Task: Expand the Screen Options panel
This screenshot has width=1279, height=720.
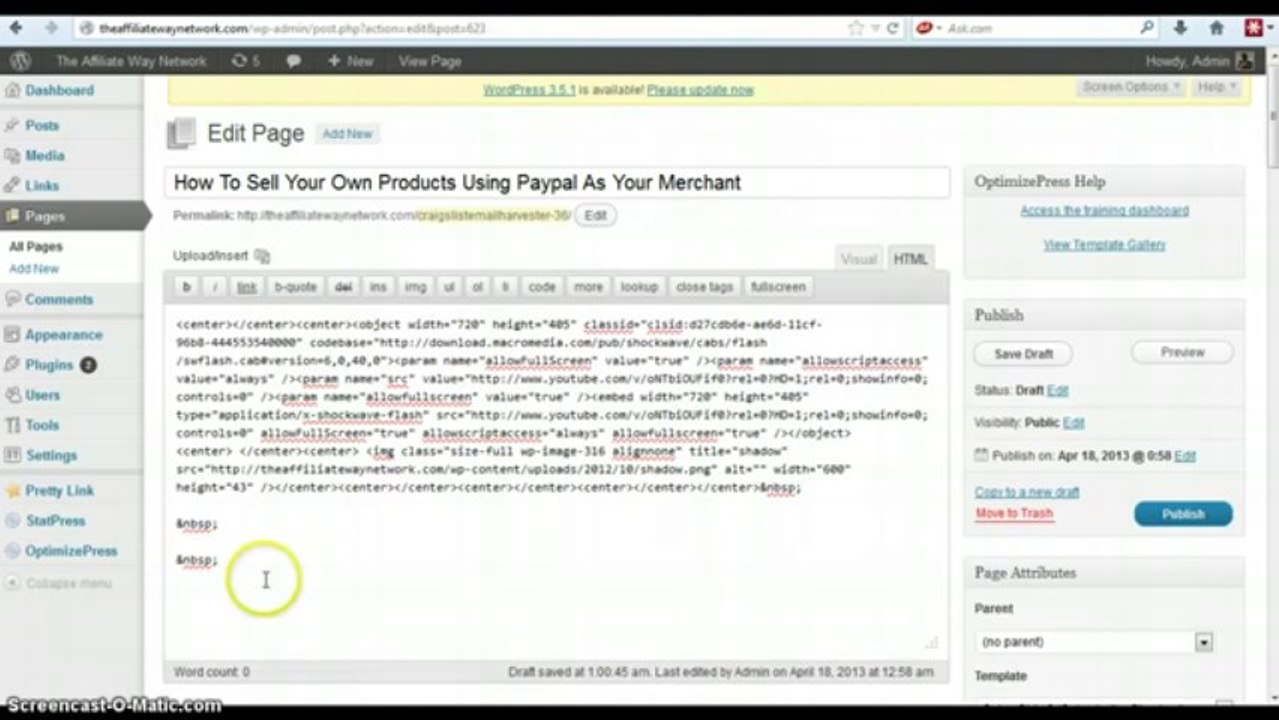Action: pyautogui.click(x=1132, y=87)
